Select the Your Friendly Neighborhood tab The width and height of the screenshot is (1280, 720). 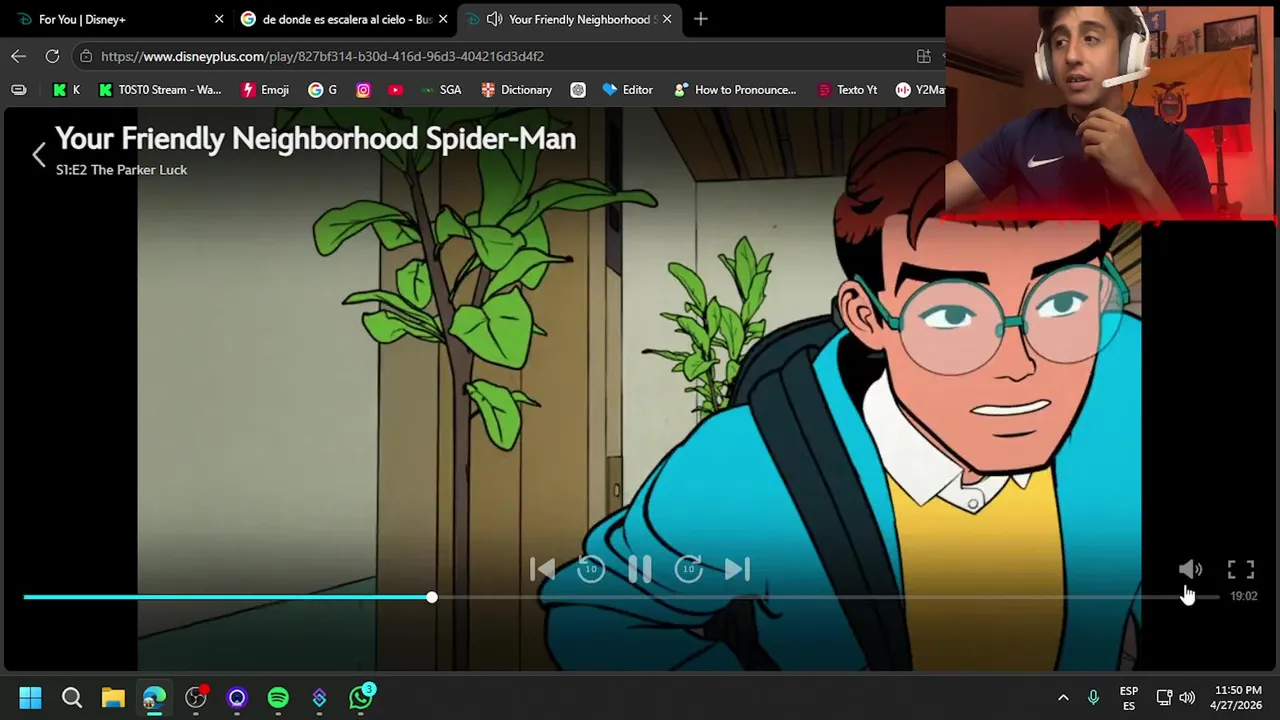point(570,19)
